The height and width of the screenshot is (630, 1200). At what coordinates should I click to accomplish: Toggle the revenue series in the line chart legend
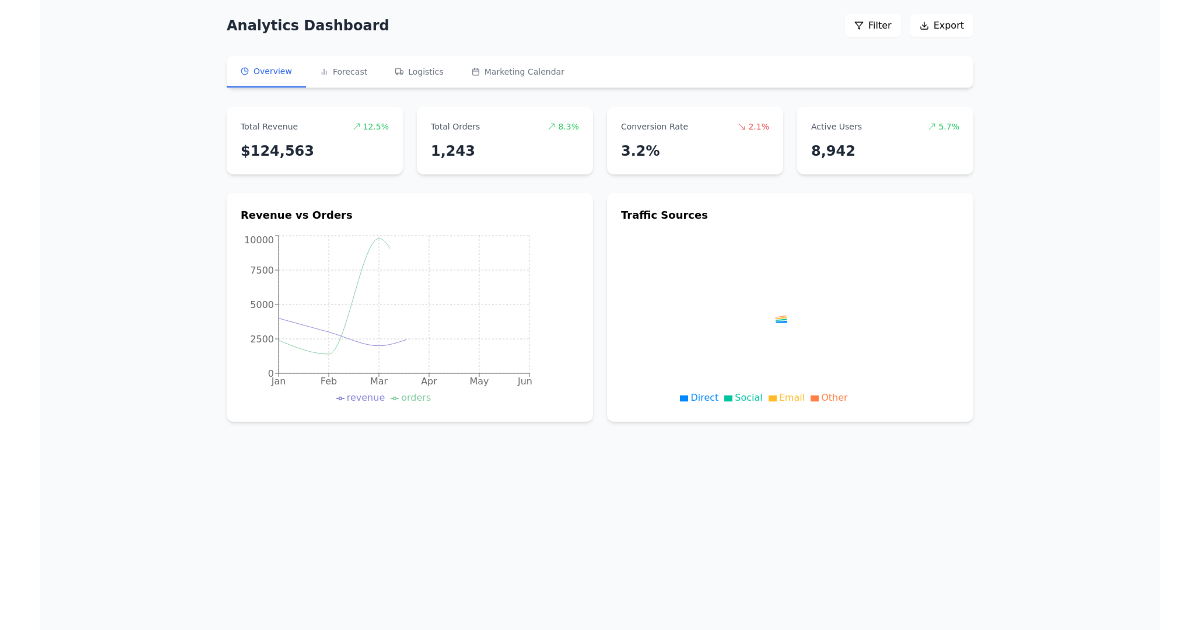point(360,397)
